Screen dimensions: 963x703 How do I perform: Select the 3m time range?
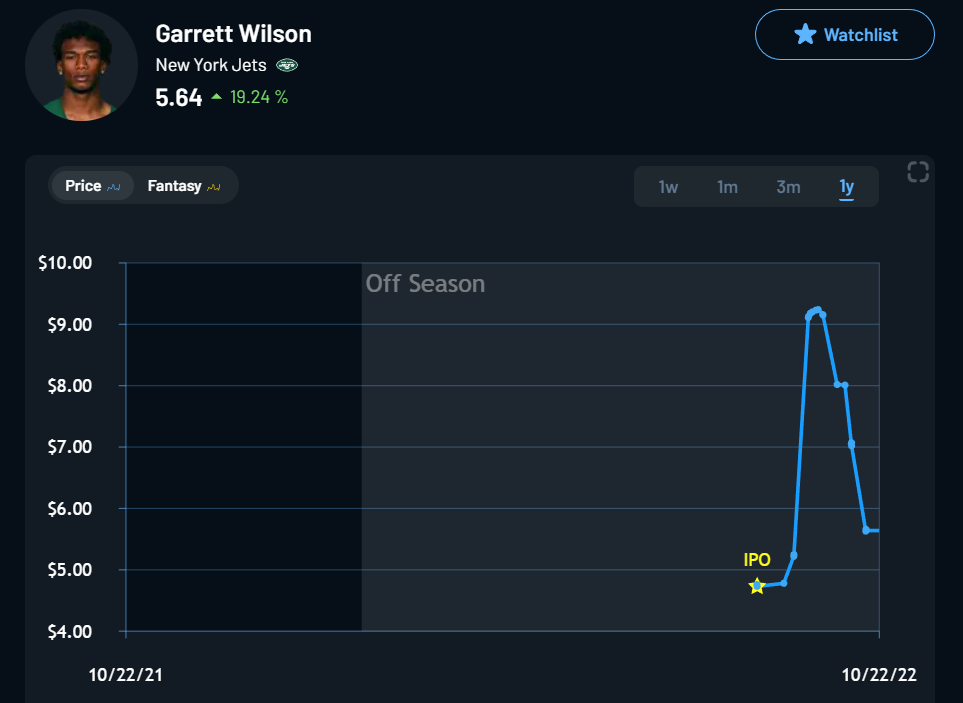pyautogui.click(x=788, y=187)
